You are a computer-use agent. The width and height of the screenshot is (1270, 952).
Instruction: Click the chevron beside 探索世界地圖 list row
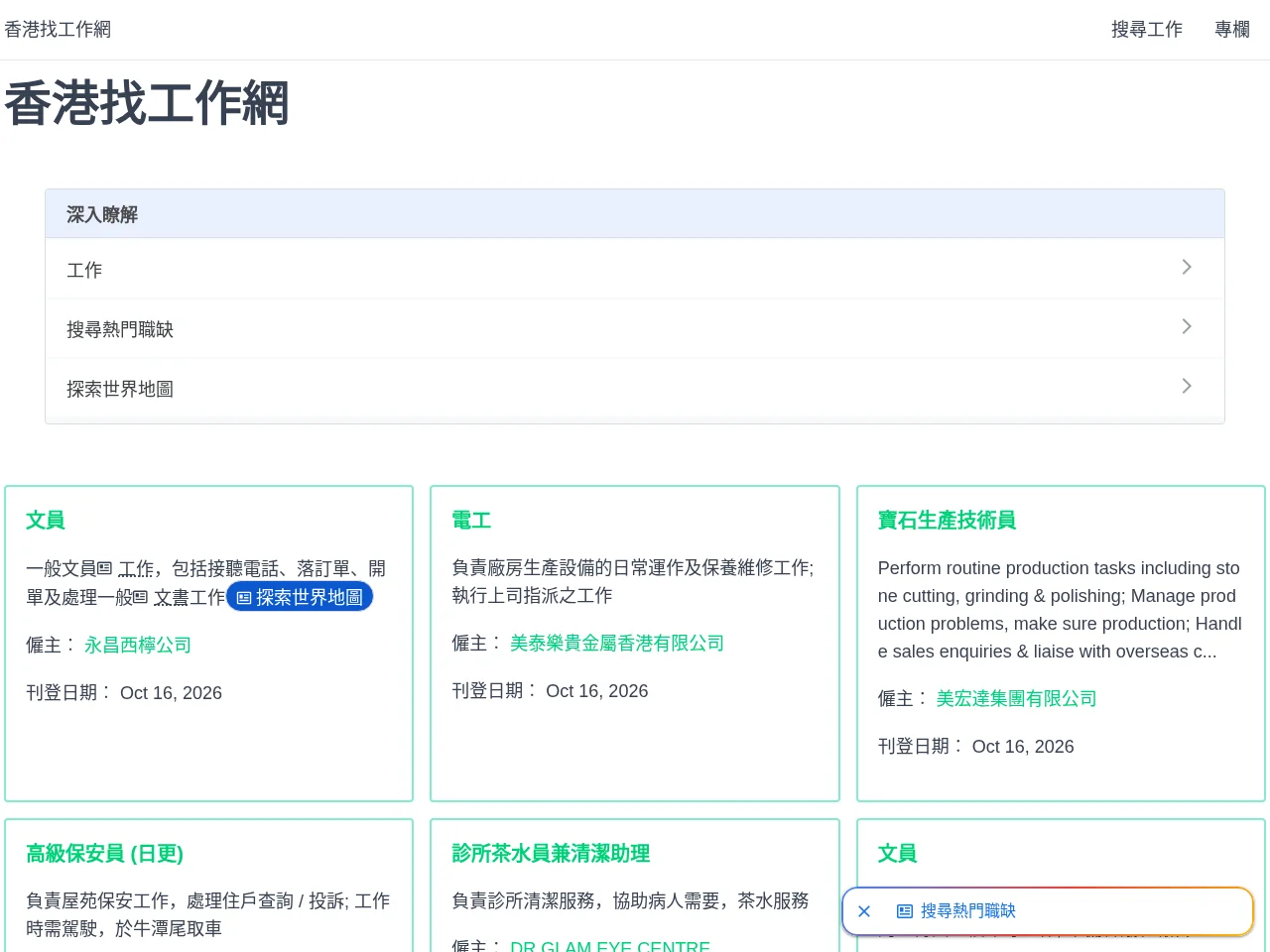point(1187,386)
